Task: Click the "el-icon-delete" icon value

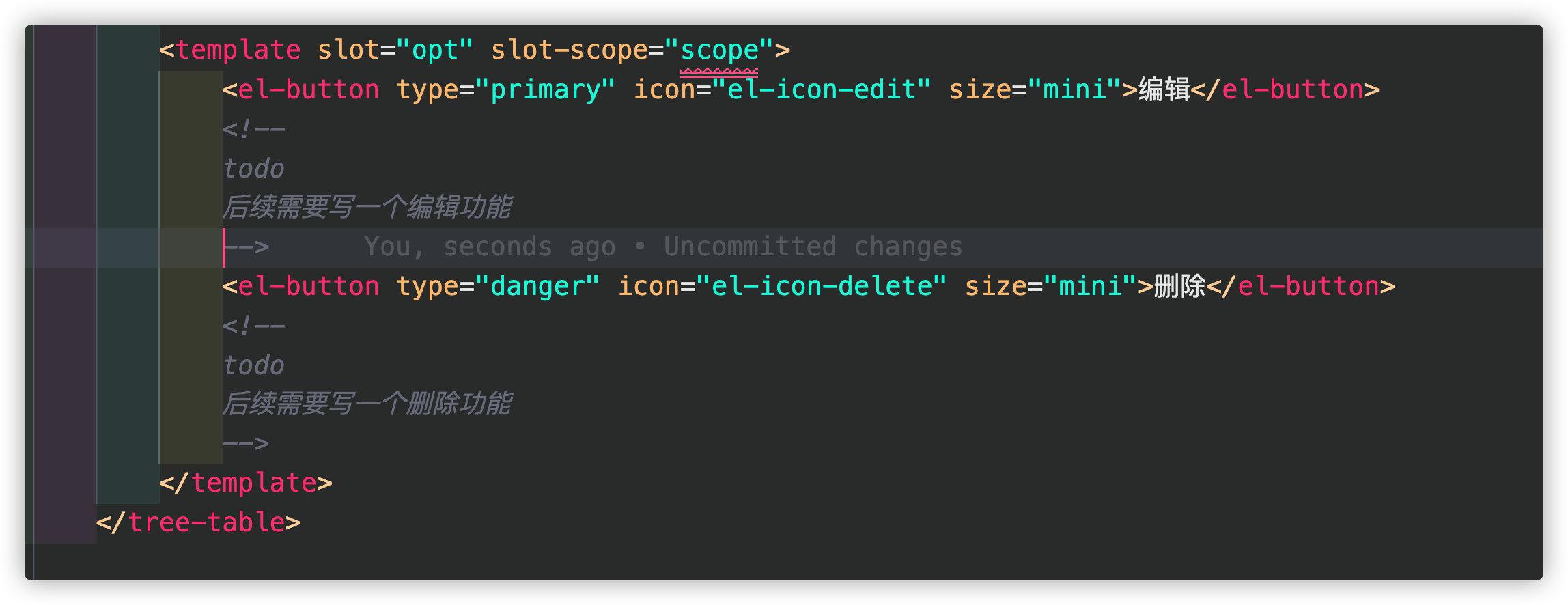Action: pyautogui.click(x=822, y=286)
